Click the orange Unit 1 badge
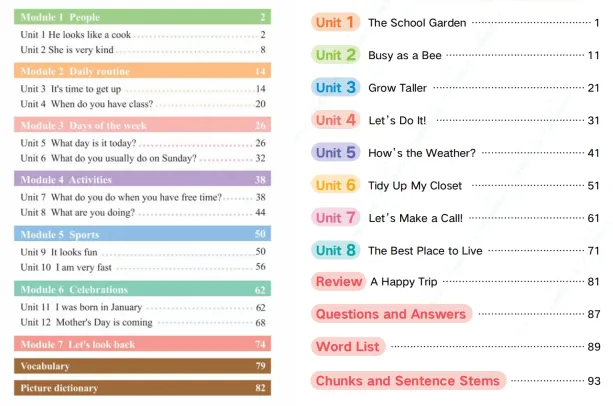613x406 pixels. pyautogui.click(x=335, y=22)
